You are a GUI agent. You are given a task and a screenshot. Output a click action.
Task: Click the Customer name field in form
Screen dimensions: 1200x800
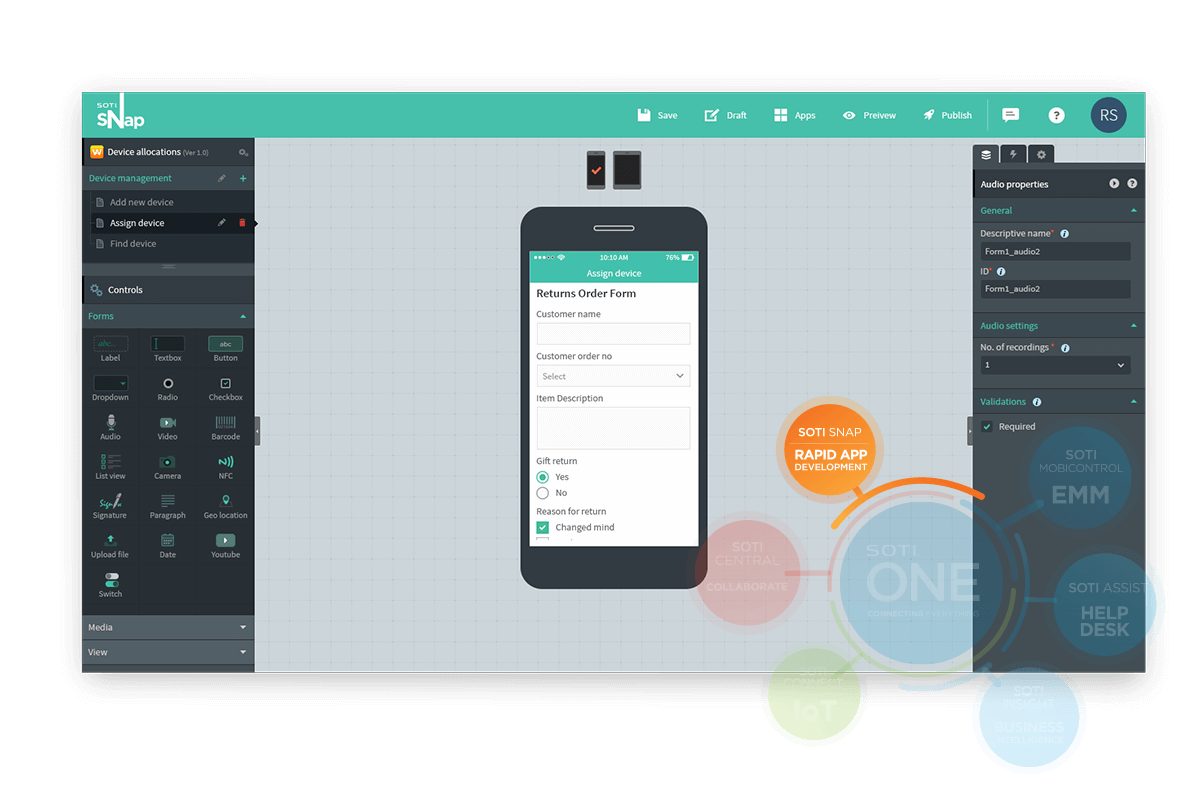[x=613, y=334]
